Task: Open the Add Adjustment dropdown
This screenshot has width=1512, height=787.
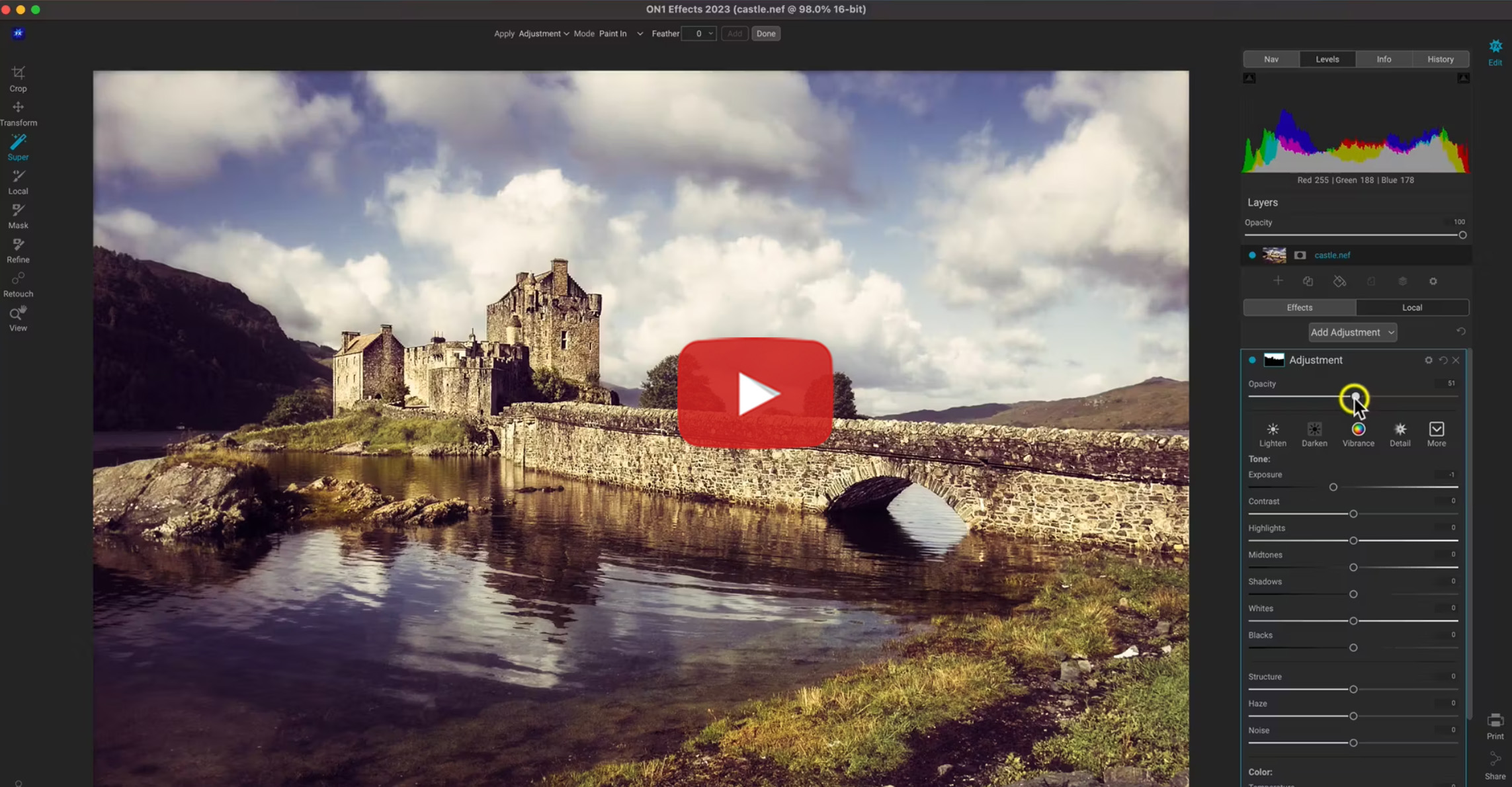Action: pyautogui.click(x=1352, y=333)
